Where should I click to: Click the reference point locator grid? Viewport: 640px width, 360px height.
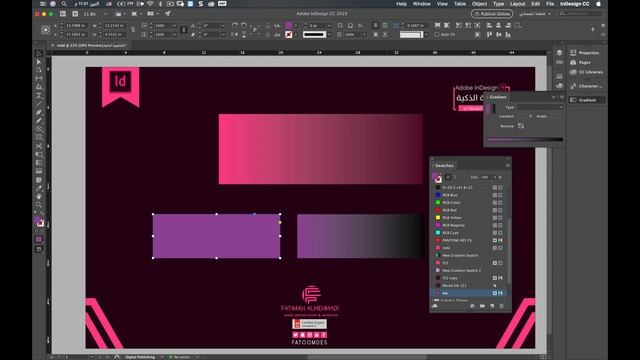[45, 30]
